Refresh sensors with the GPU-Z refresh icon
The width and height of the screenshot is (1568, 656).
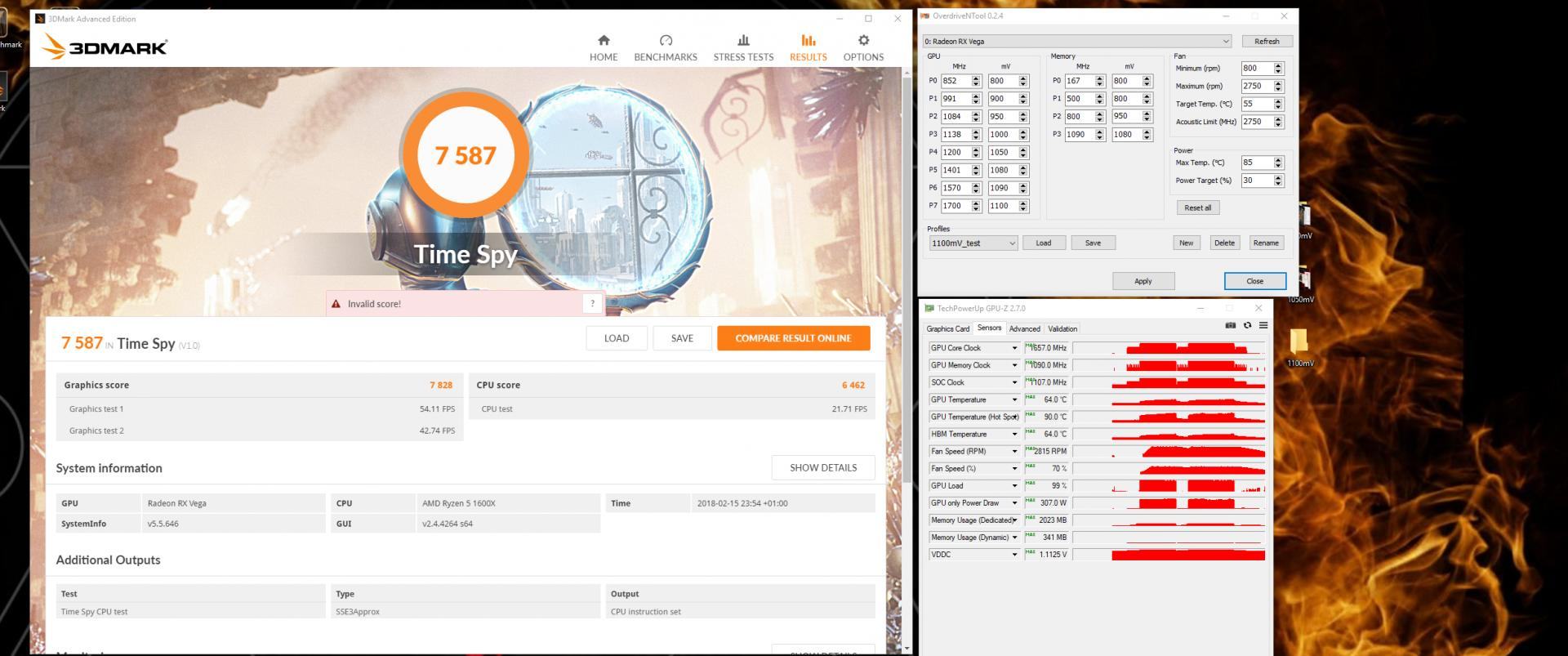pyautogui.click(x=1247, y=325)
